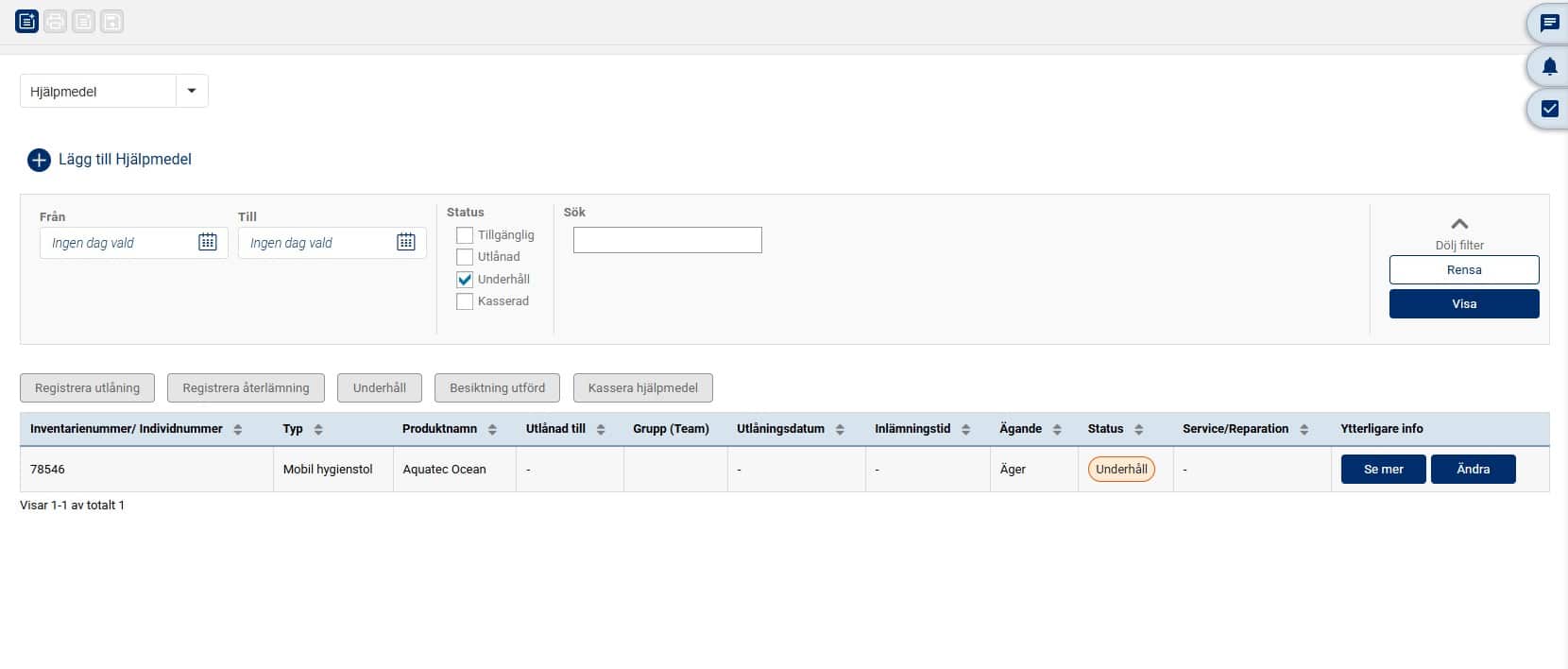Open the chat messages side panel

click(x=1549, y=24)
